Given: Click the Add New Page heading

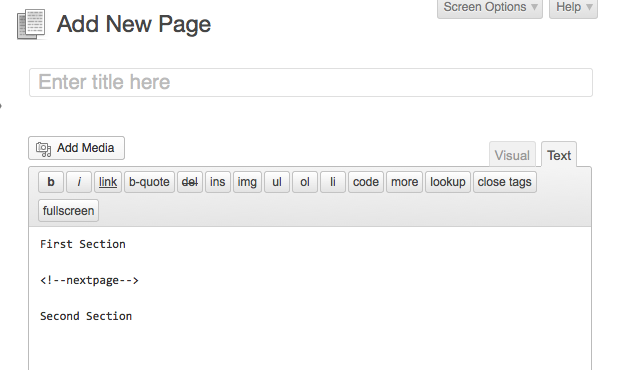Looking at the screenshot, I should pyautogui.click(x=134, y=25).
